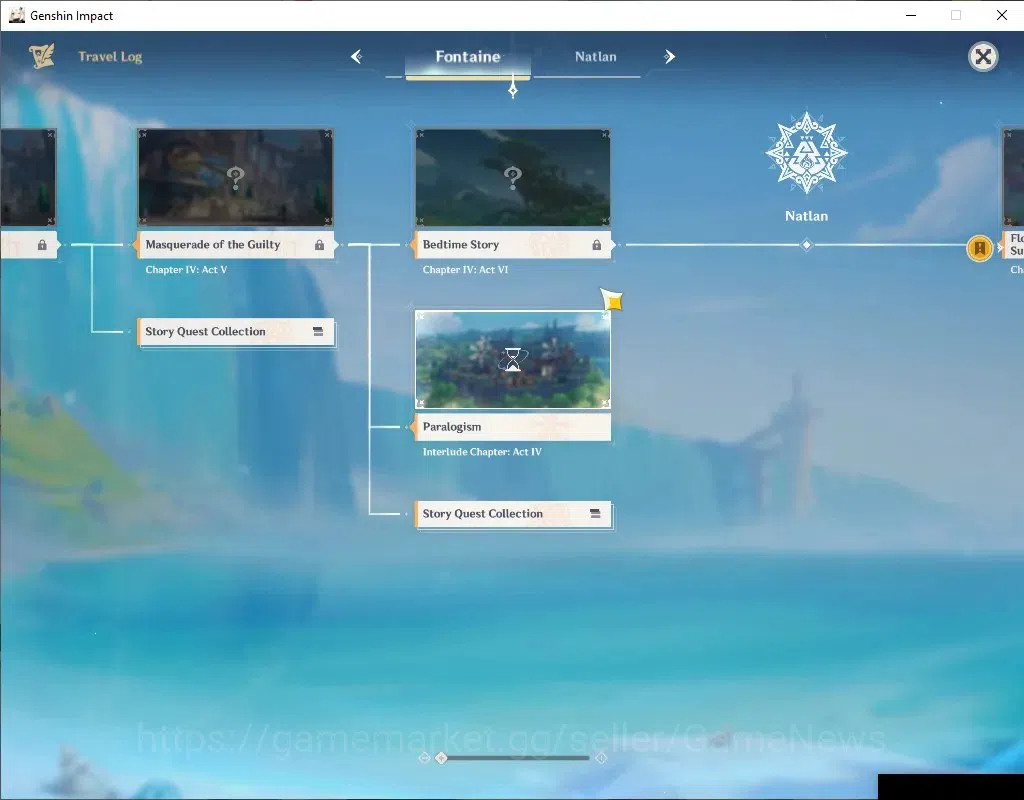Click the Chapter IV: Act V caption
This screenshot has width=1024, height=800.
pos(186,270)
